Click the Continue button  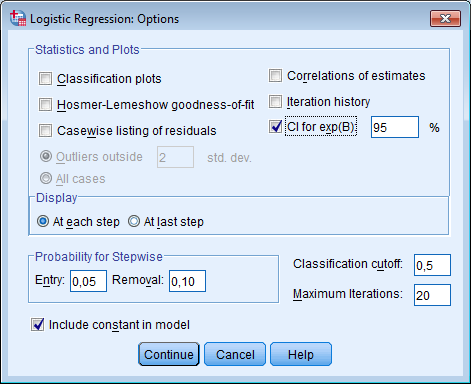click(169, 354)
